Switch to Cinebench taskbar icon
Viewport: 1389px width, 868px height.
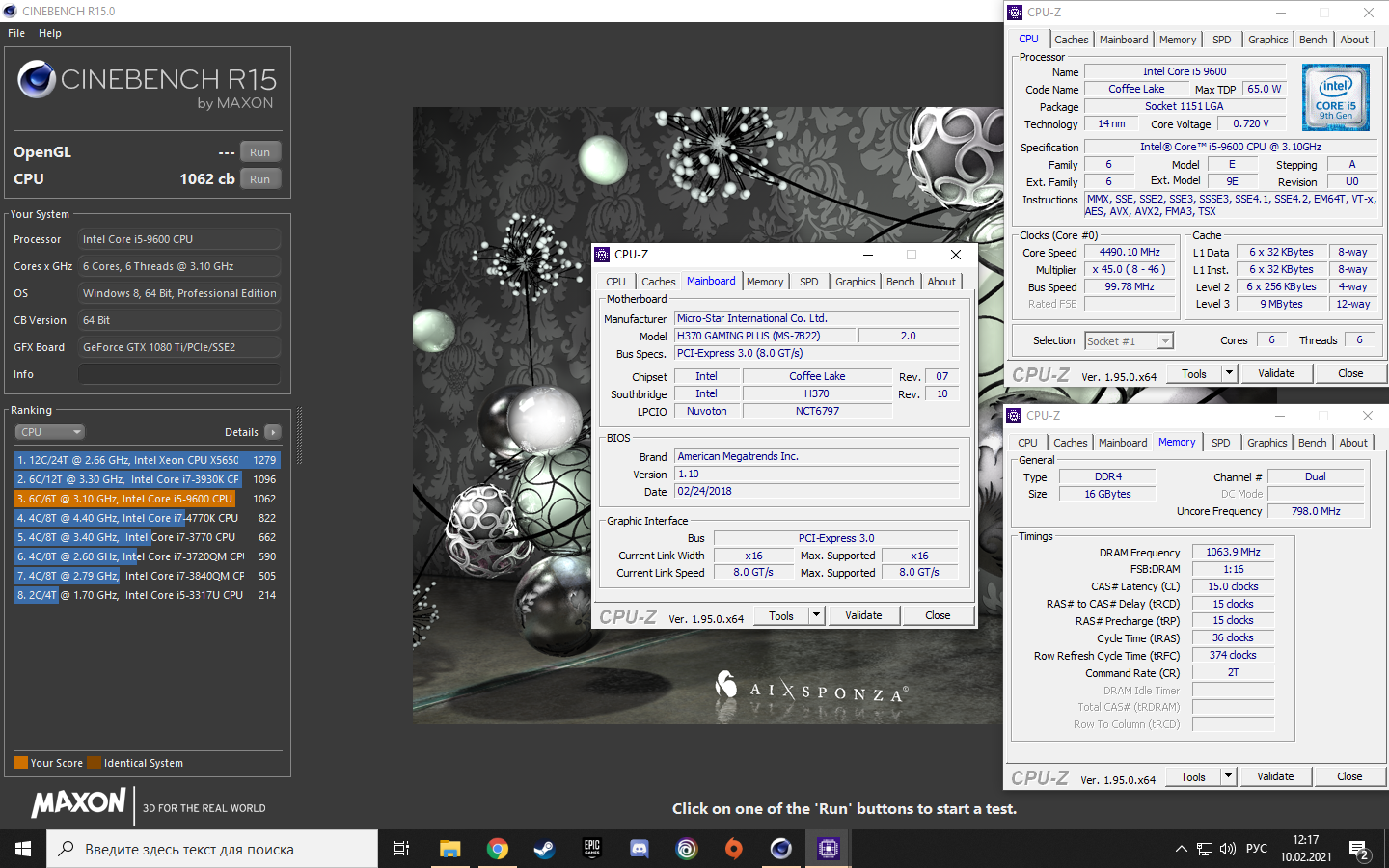[781, 849]
